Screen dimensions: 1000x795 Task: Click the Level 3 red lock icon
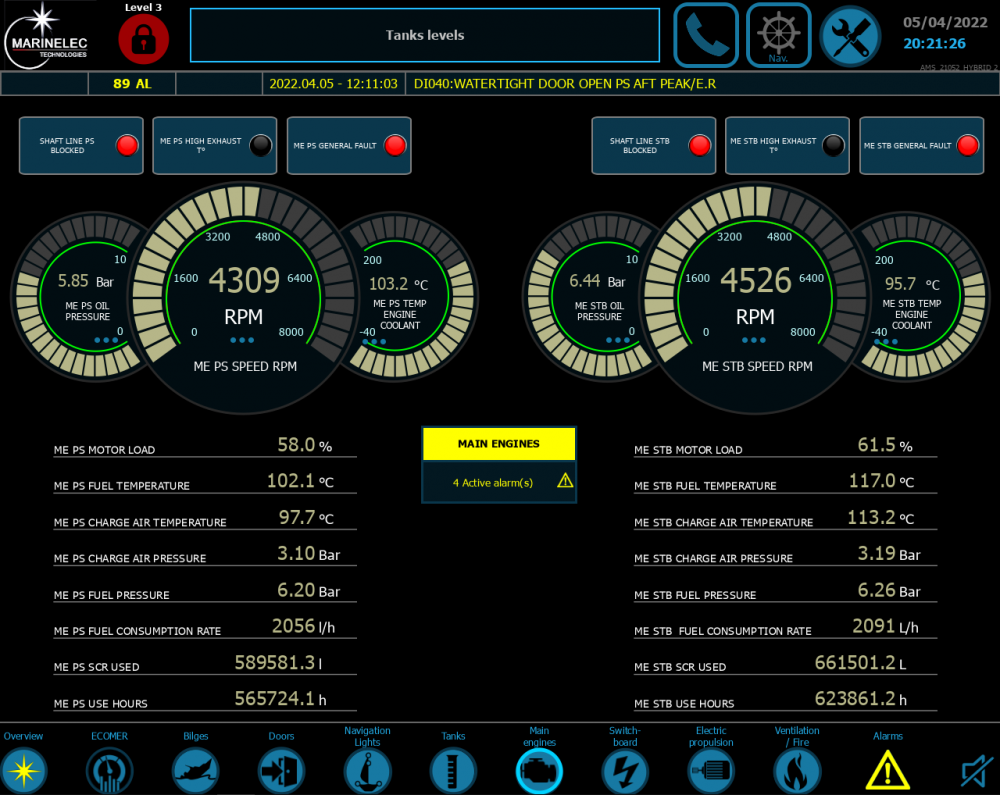click(143, 38)
